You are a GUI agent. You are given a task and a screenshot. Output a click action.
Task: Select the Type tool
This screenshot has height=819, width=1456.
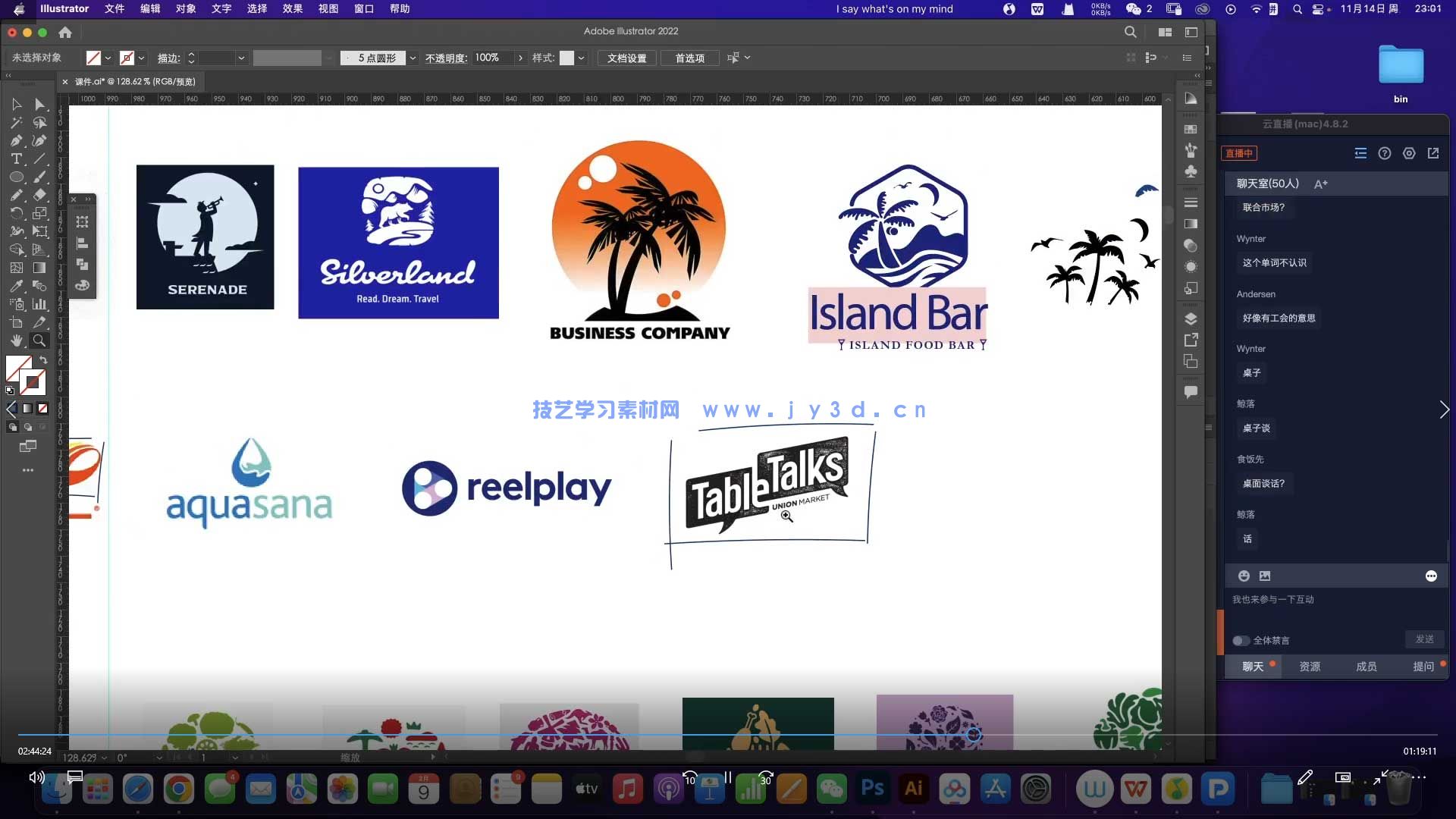17,159
